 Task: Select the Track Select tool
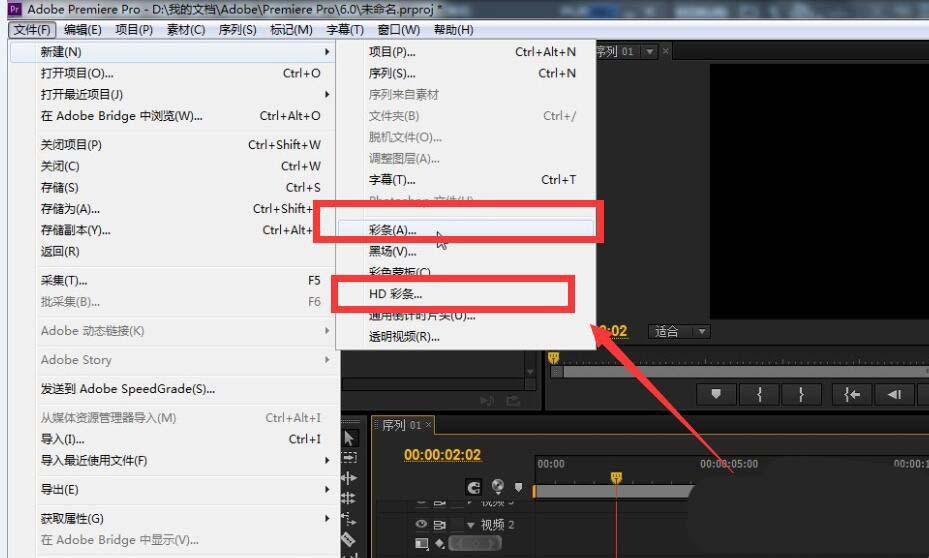coord(349,457)
